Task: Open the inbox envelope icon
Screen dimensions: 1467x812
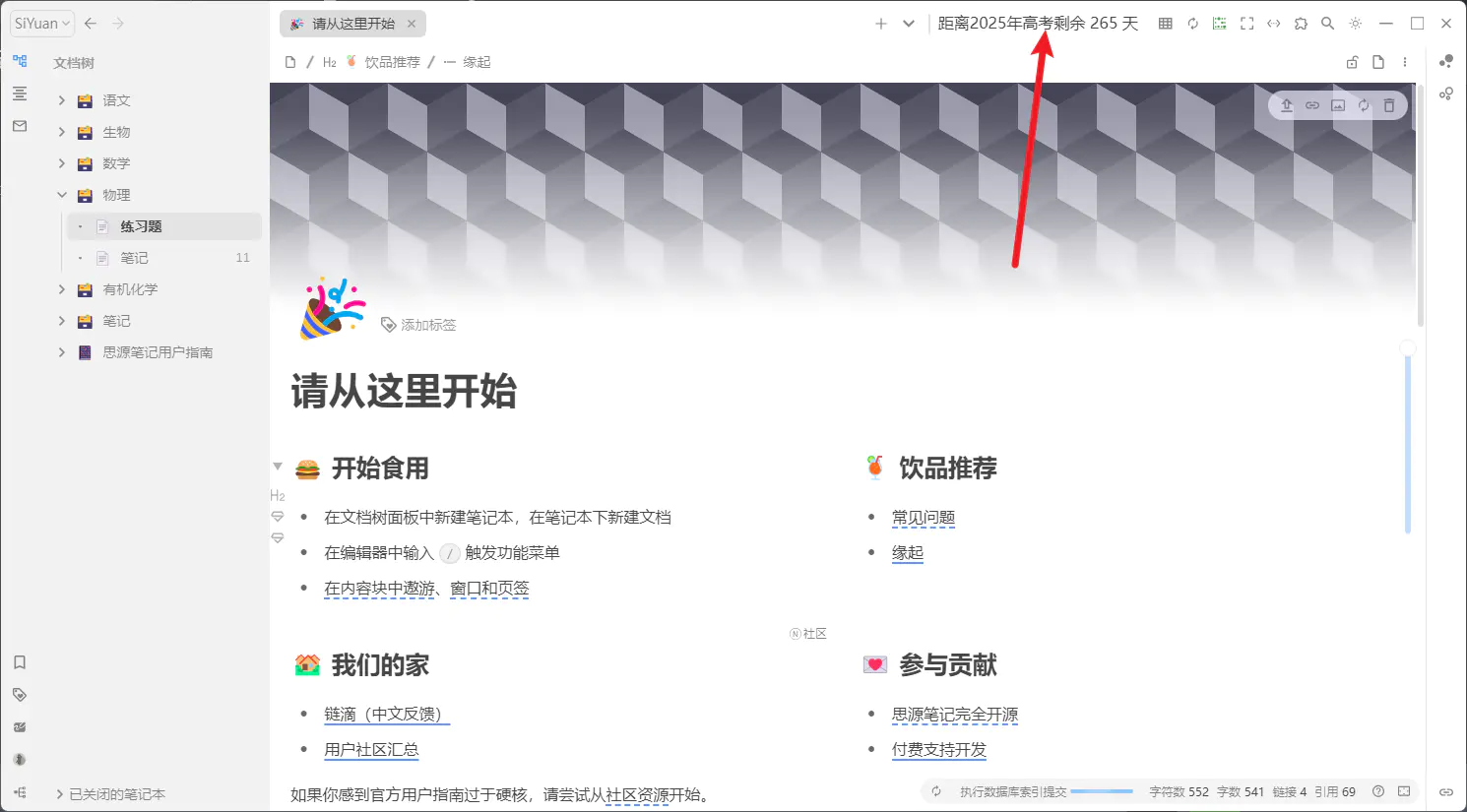Action: [x=20, y=126]
